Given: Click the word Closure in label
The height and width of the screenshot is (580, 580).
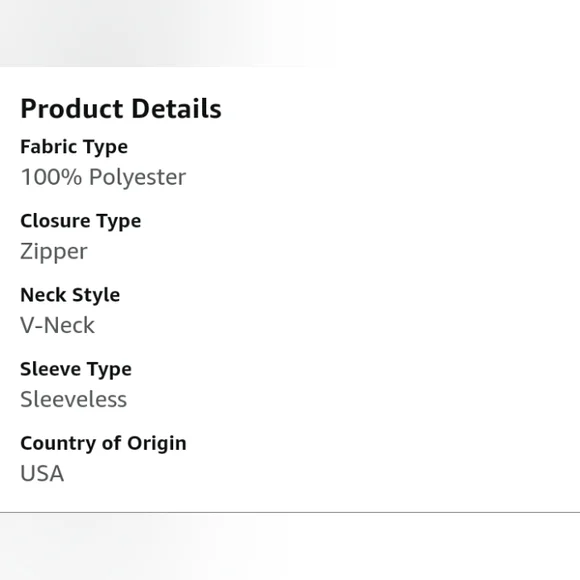Looking at the screenshot, I should (x=55, y=221).
